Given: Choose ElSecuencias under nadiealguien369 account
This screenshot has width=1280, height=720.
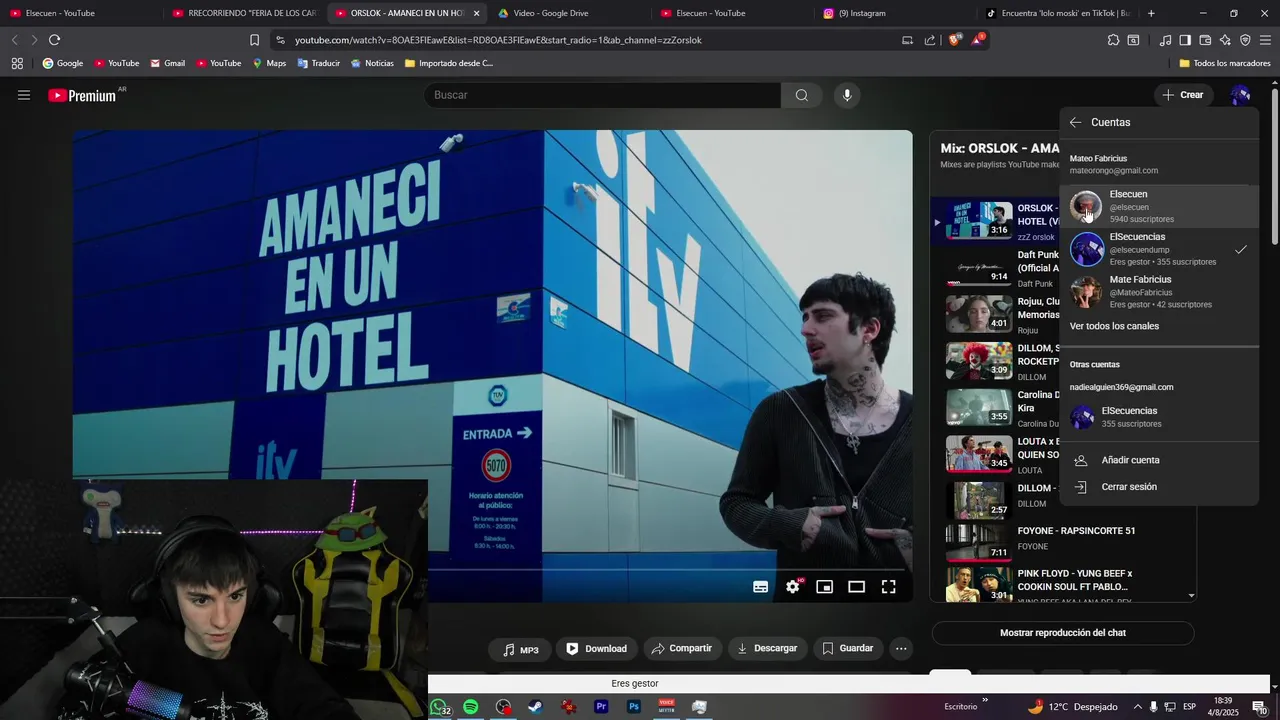Looking at the screenshot, I should click(1159, 417).
